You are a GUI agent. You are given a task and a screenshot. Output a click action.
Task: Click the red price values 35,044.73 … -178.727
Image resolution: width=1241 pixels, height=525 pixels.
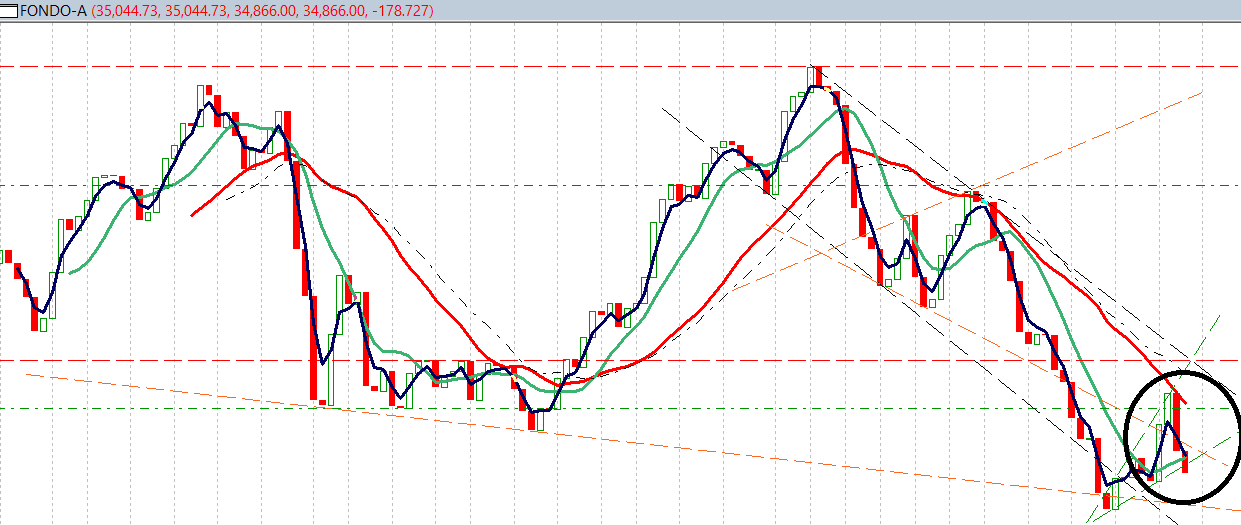click(x=263, y=10)
